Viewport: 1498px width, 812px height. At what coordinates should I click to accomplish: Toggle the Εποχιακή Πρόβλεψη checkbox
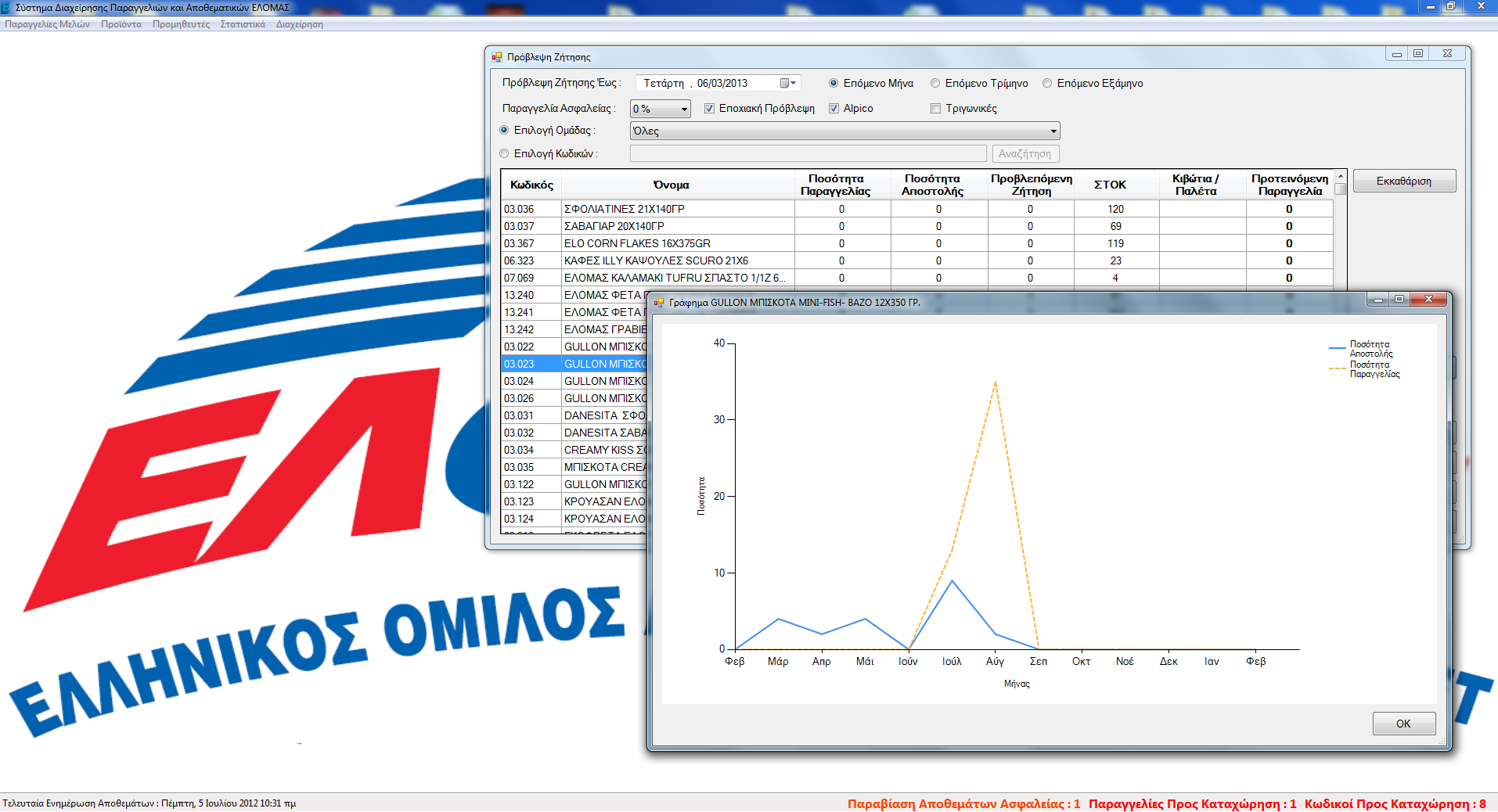[709, 109]
